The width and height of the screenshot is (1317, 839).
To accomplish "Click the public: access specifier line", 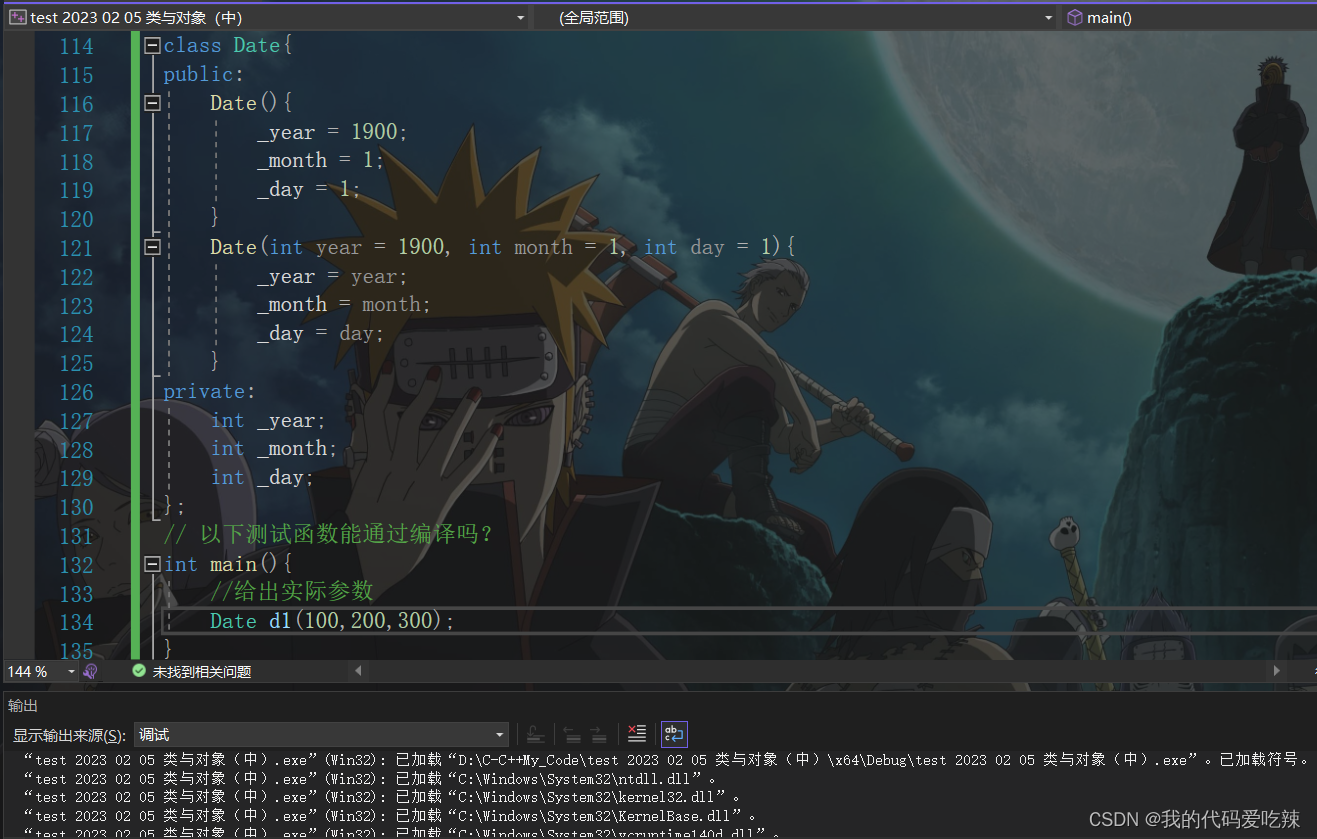I will [204, 75].
